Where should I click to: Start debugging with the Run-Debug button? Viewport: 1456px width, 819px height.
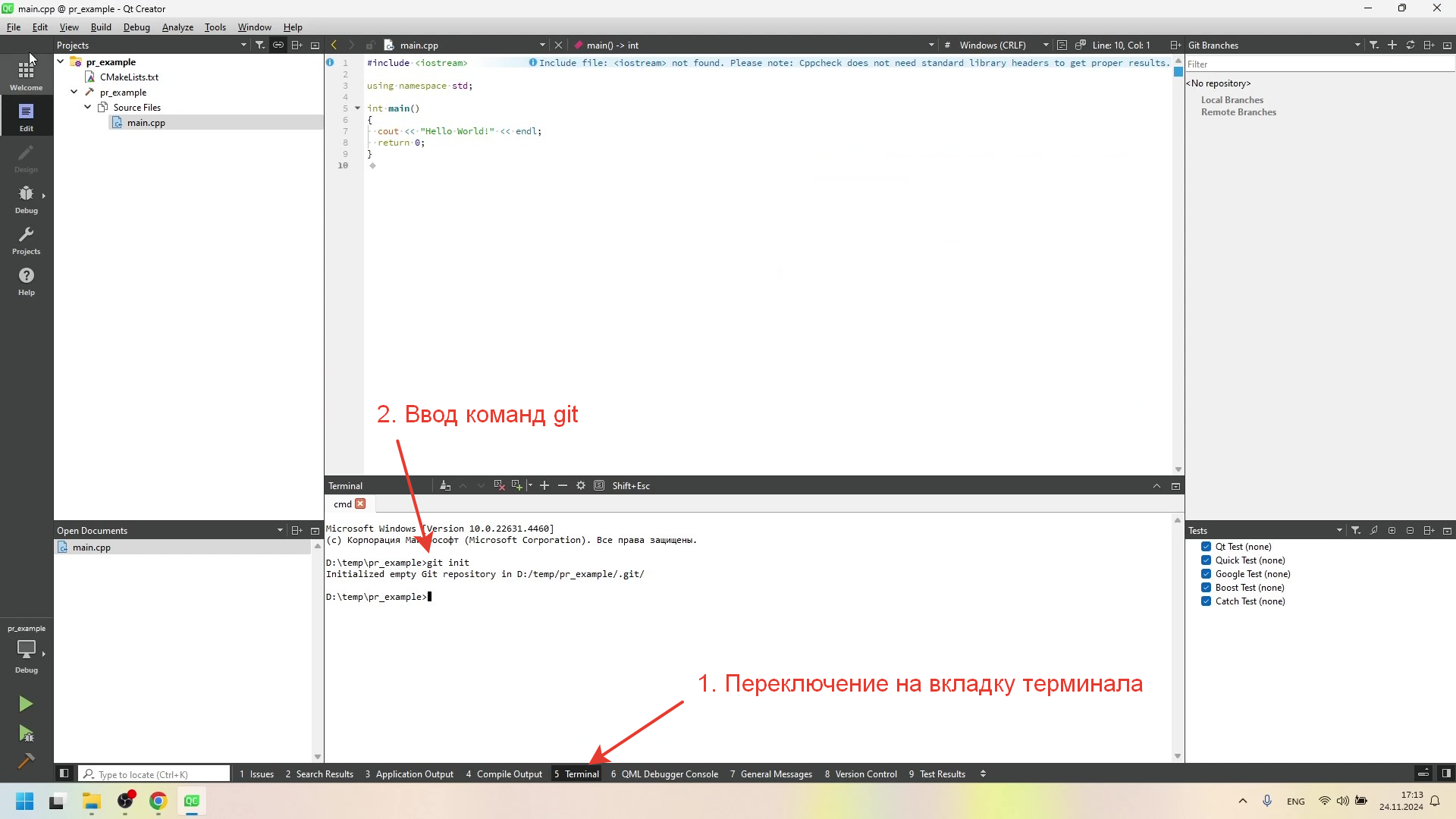click(26, 733)
